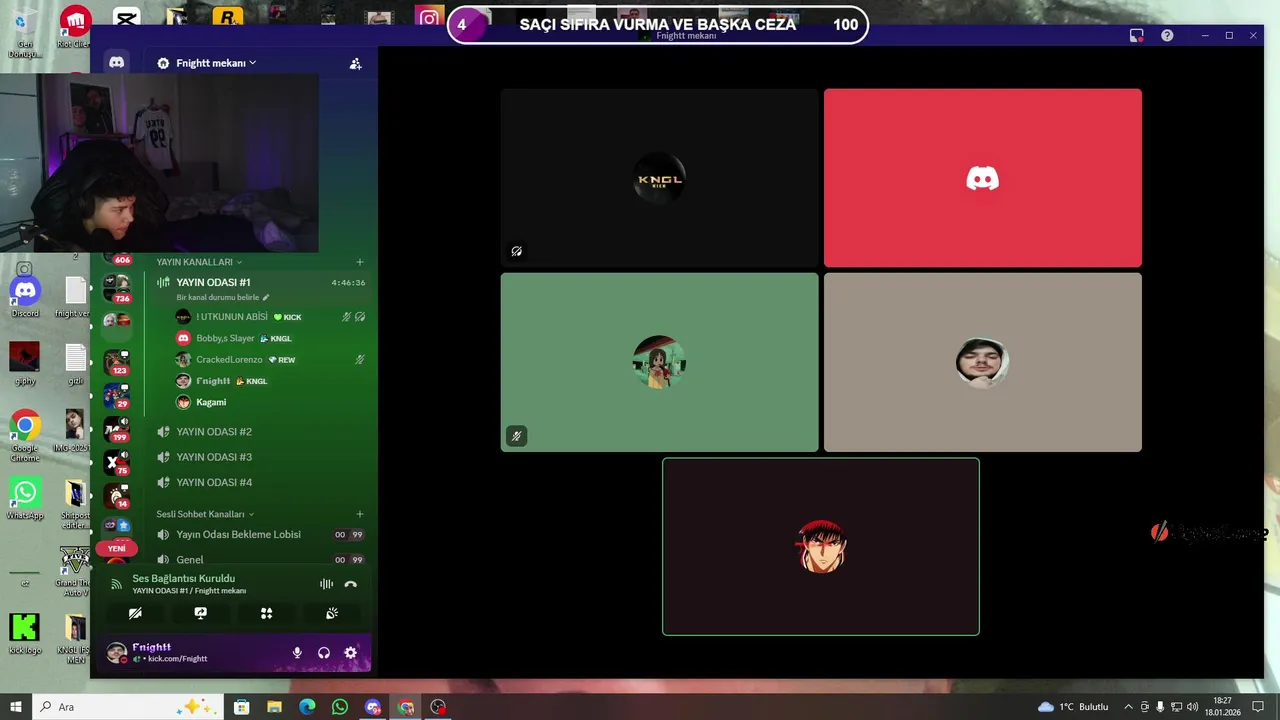1280x720 pixels.
Task: Click the YENİ unread mentions badge
Action: (x=117, y=548)
